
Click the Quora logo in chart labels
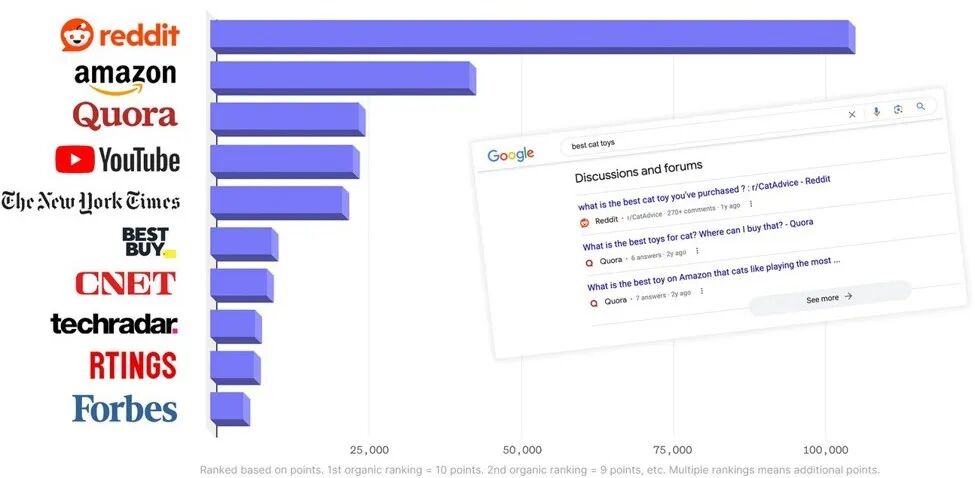tap(124, 116)
